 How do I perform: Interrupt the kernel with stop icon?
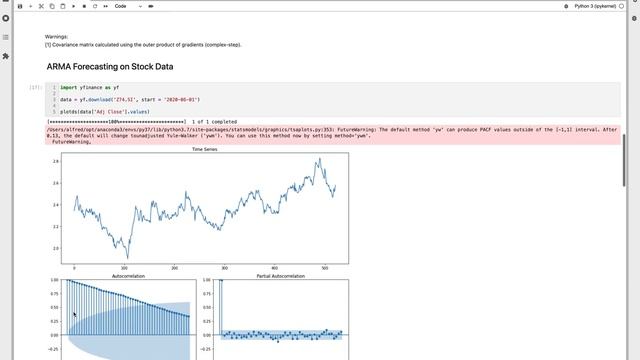coord(84,6)
